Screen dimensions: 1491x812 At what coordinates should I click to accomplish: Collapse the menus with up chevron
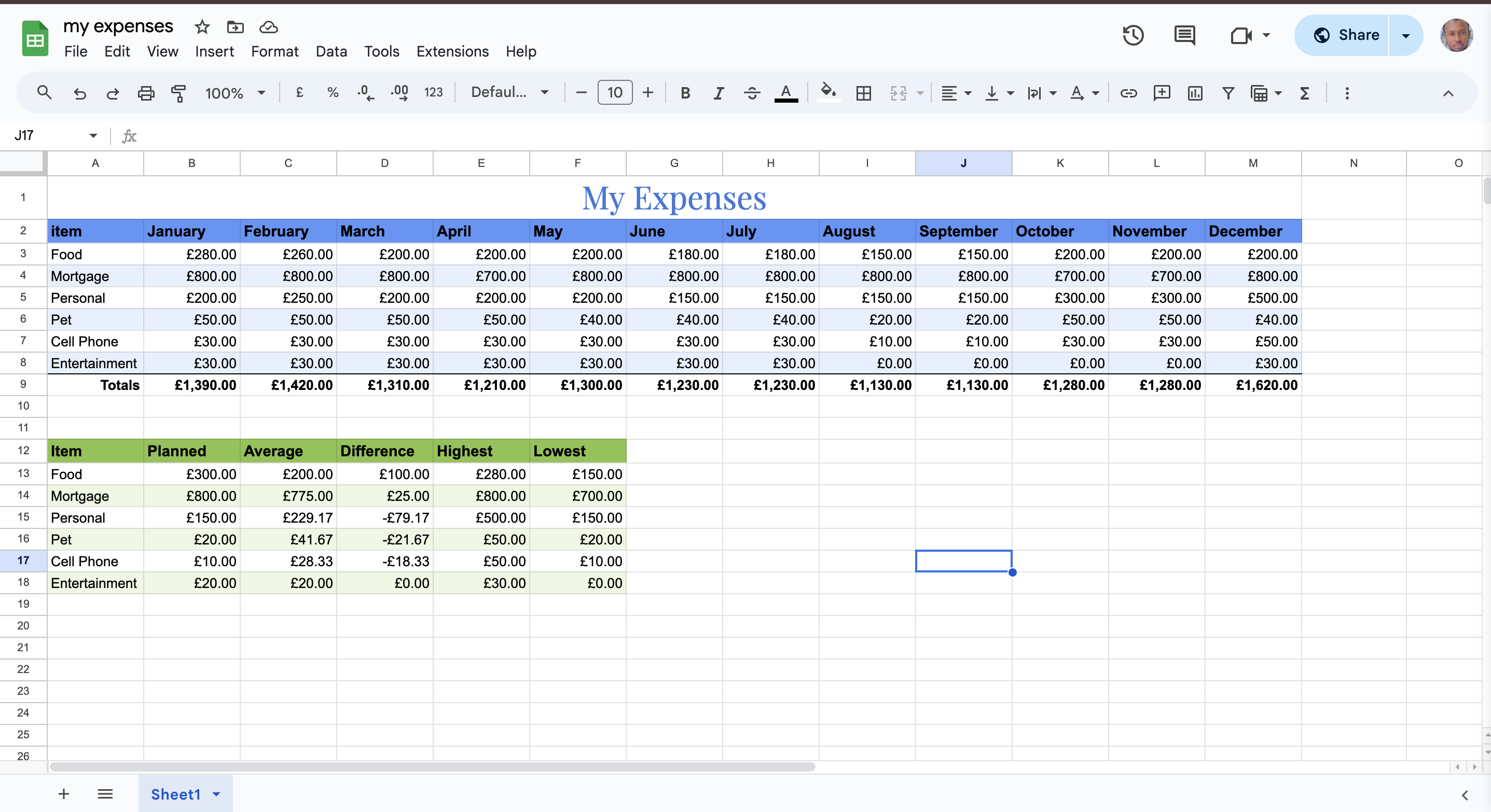tap(1448, 93)
